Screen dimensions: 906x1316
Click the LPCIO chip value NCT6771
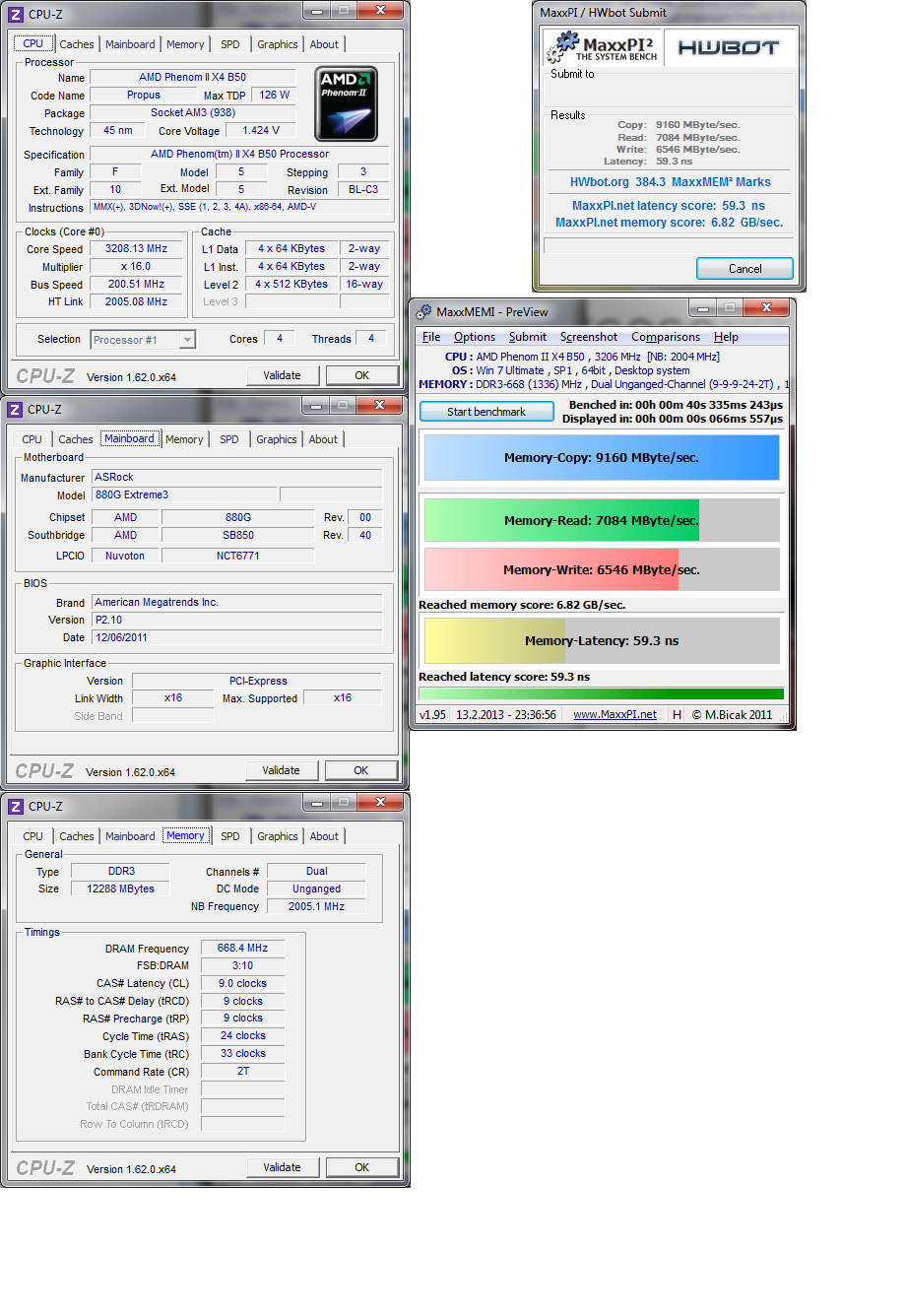(238, 557)
